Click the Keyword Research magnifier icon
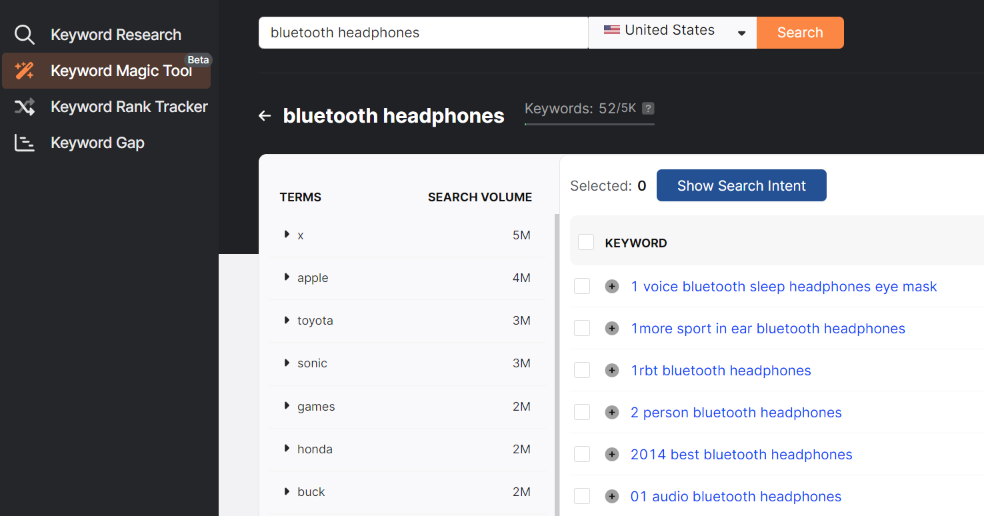This screenshot has height=516, width=984. (x=24, y=35)
